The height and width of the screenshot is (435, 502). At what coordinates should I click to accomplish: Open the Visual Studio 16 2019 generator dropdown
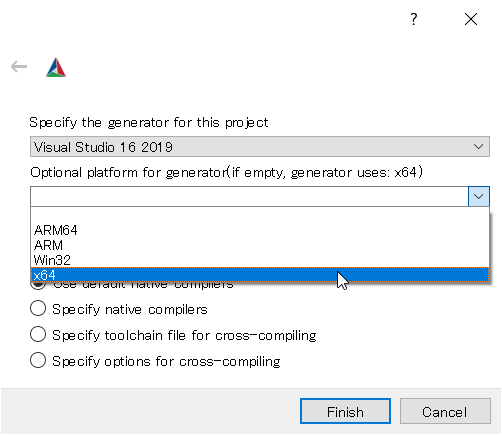260,147
